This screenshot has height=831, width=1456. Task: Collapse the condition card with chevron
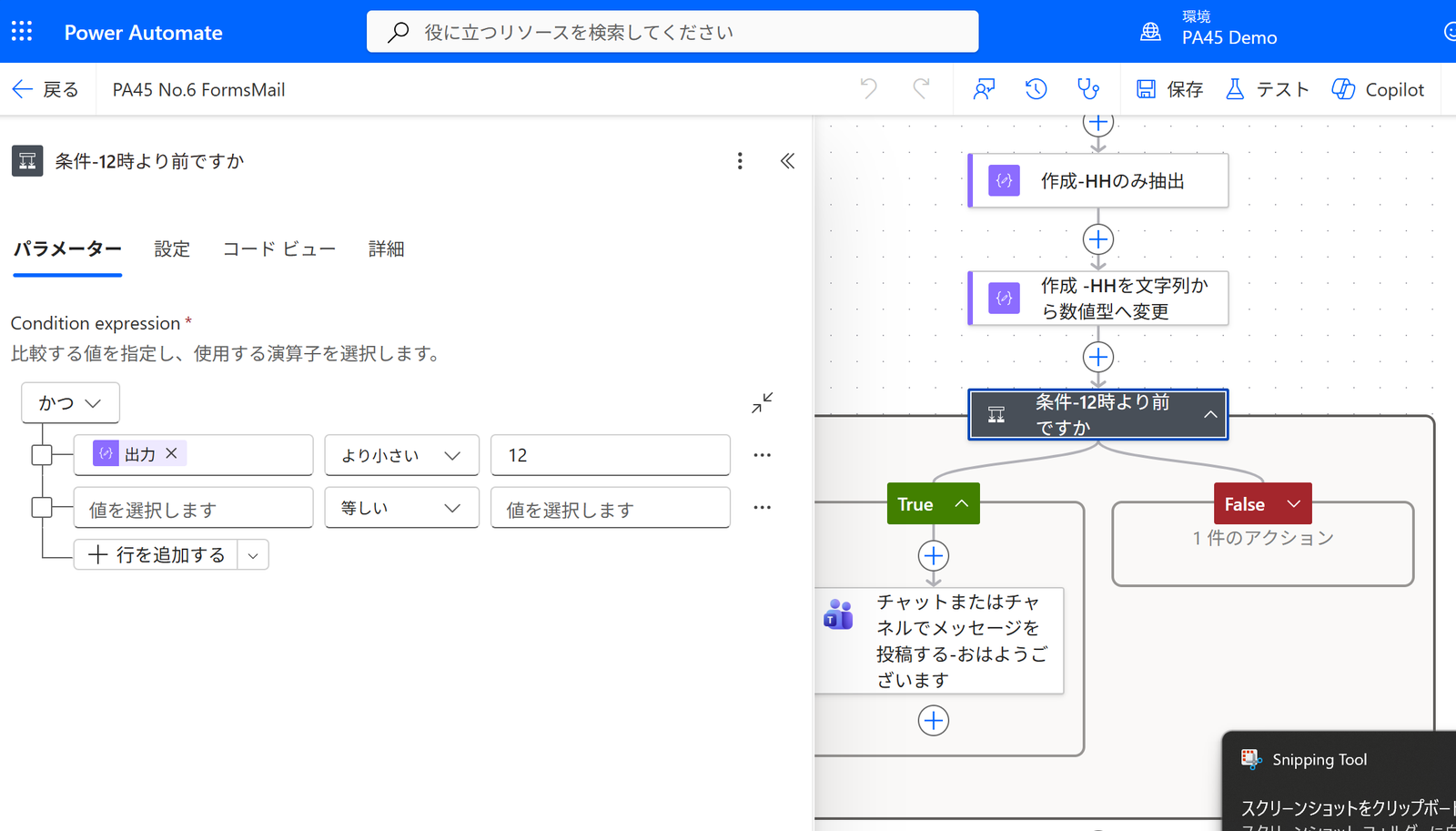1210,415
